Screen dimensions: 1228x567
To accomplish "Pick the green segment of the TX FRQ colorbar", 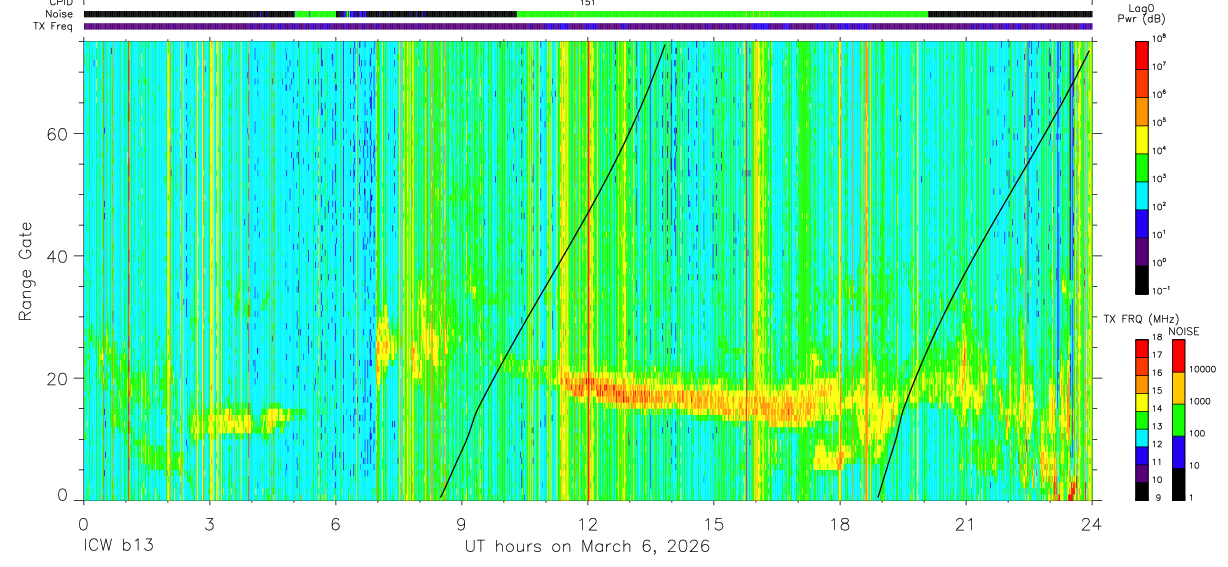I will (x=1141, y=420).
